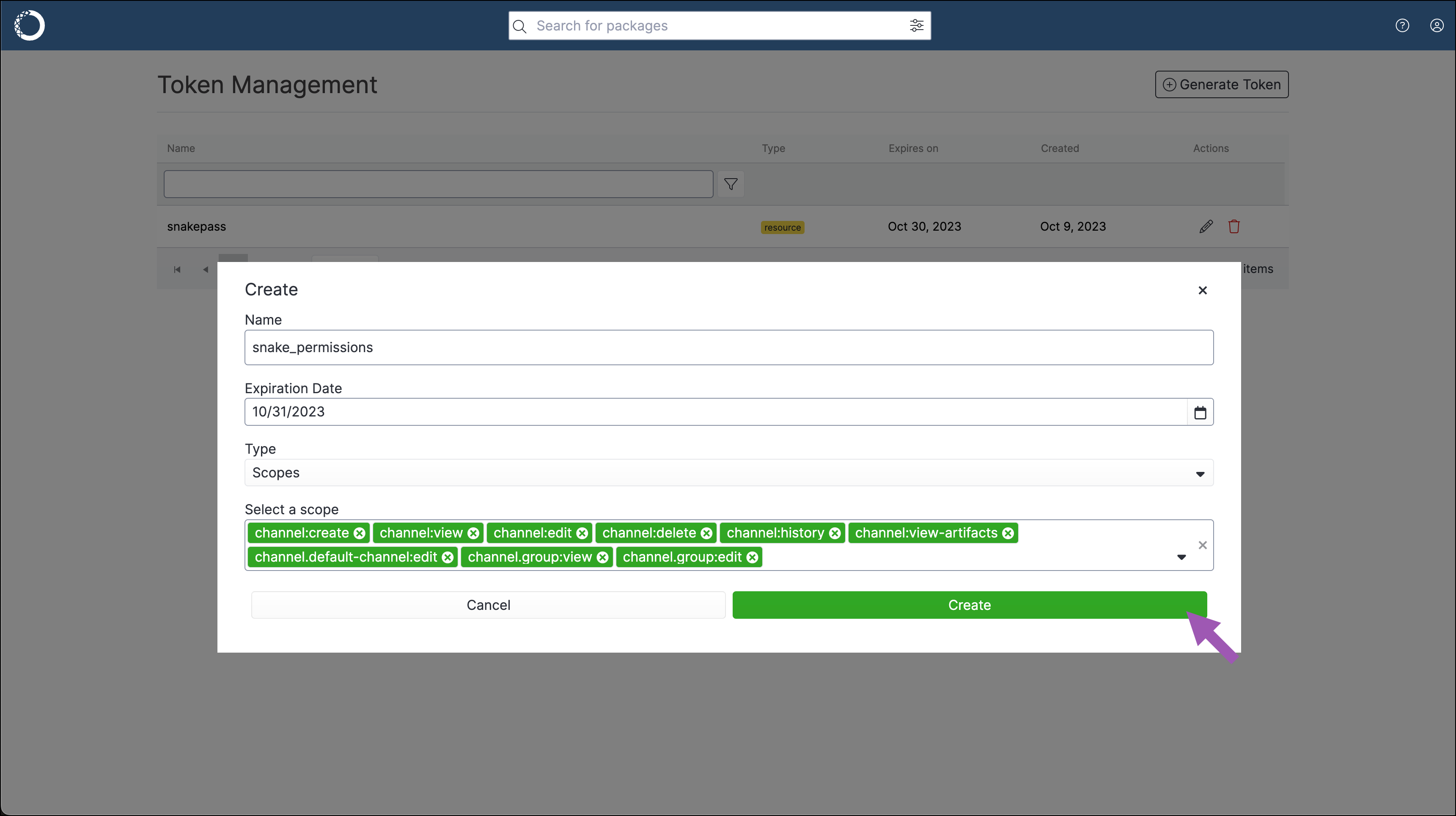The height and width of the screenshot is (816, 1456).
Task: Remove the channel:view-artifacts scope tag
Action: coord(1008,533)
